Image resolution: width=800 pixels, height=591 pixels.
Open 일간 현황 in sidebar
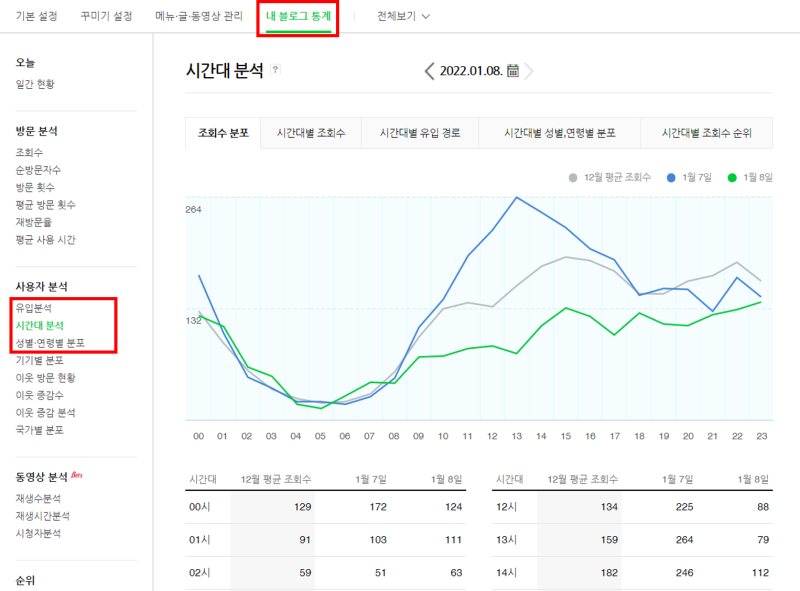pyautogui.click(x=35, y=84)
